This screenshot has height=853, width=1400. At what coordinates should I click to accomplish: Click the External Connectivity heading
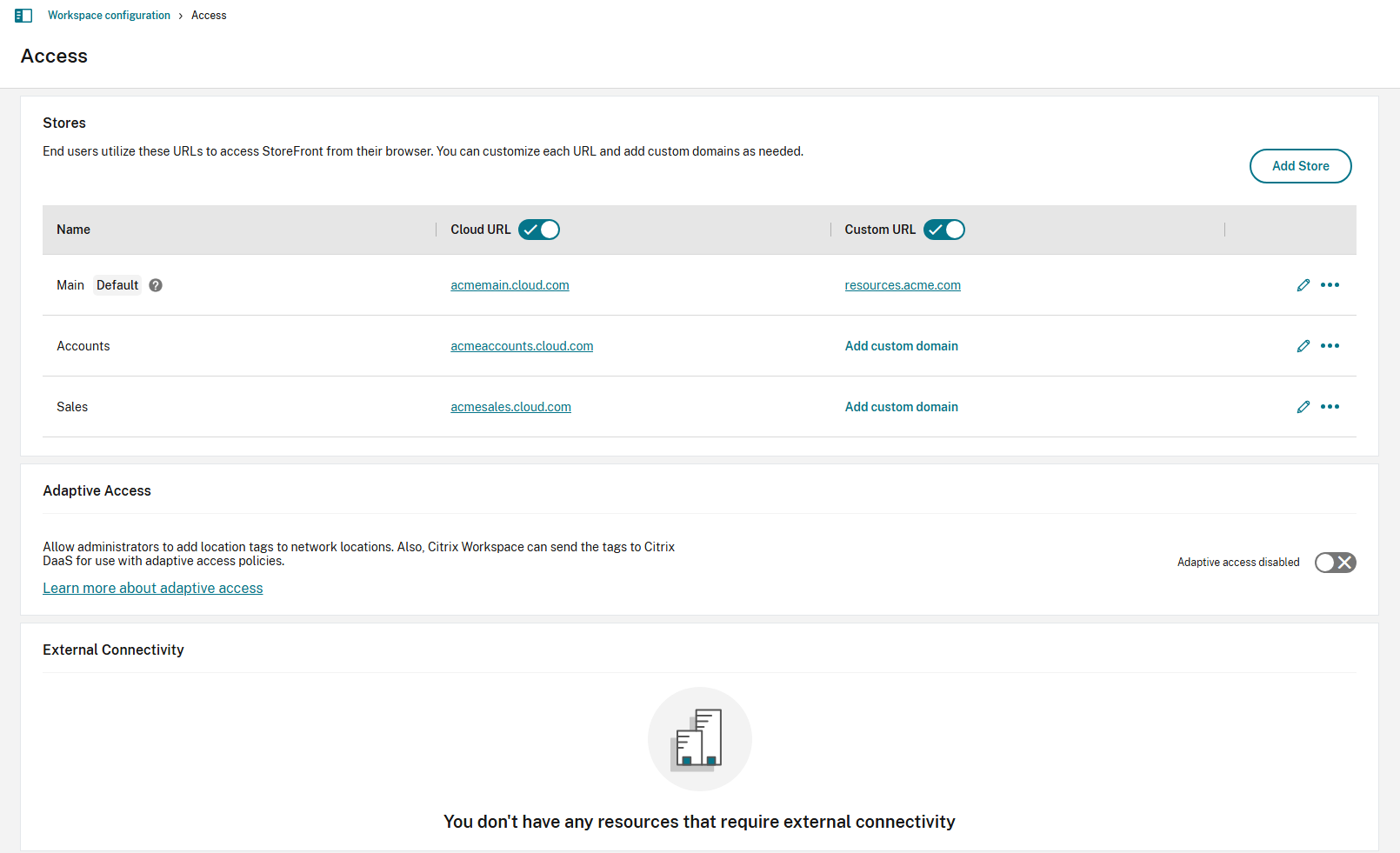[113, 650]
